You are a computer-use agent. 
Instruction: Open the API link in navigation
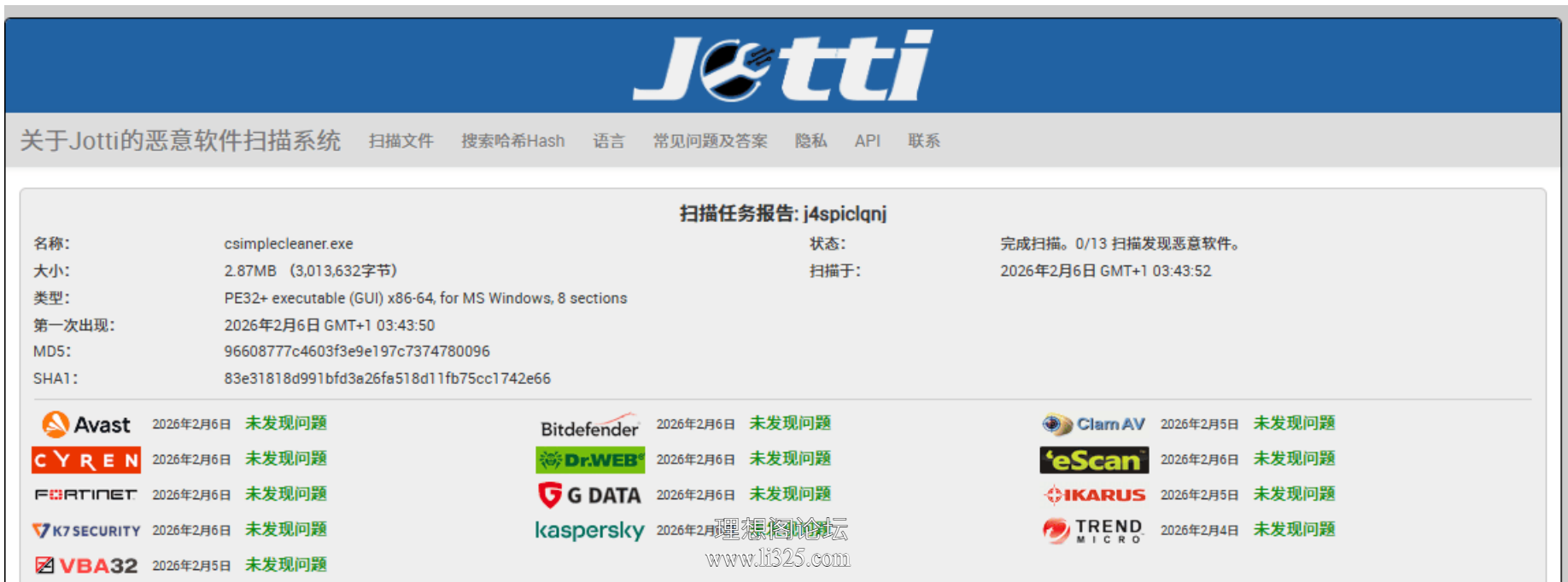click(867, 141)
